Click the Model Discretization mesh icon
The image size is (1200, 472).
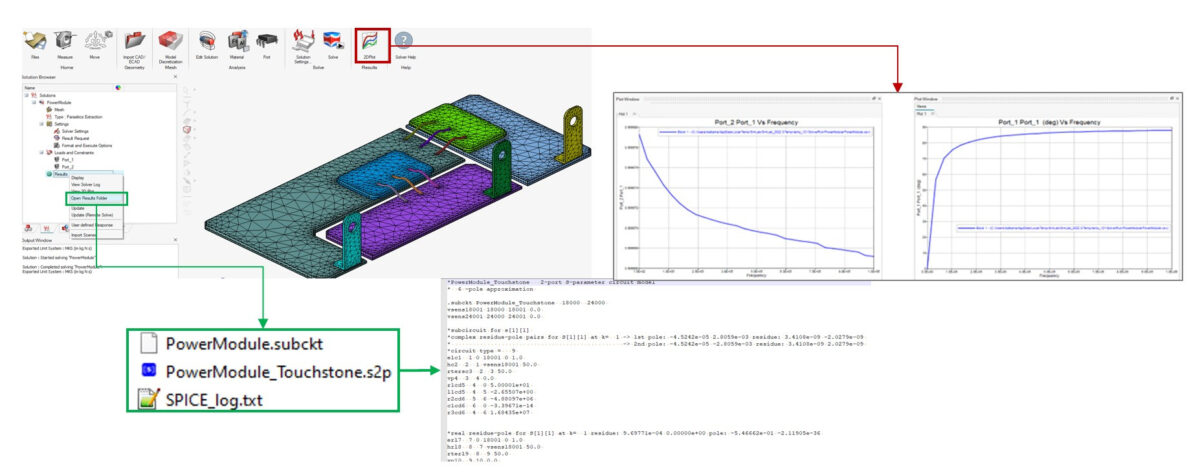tap(169, 41)
